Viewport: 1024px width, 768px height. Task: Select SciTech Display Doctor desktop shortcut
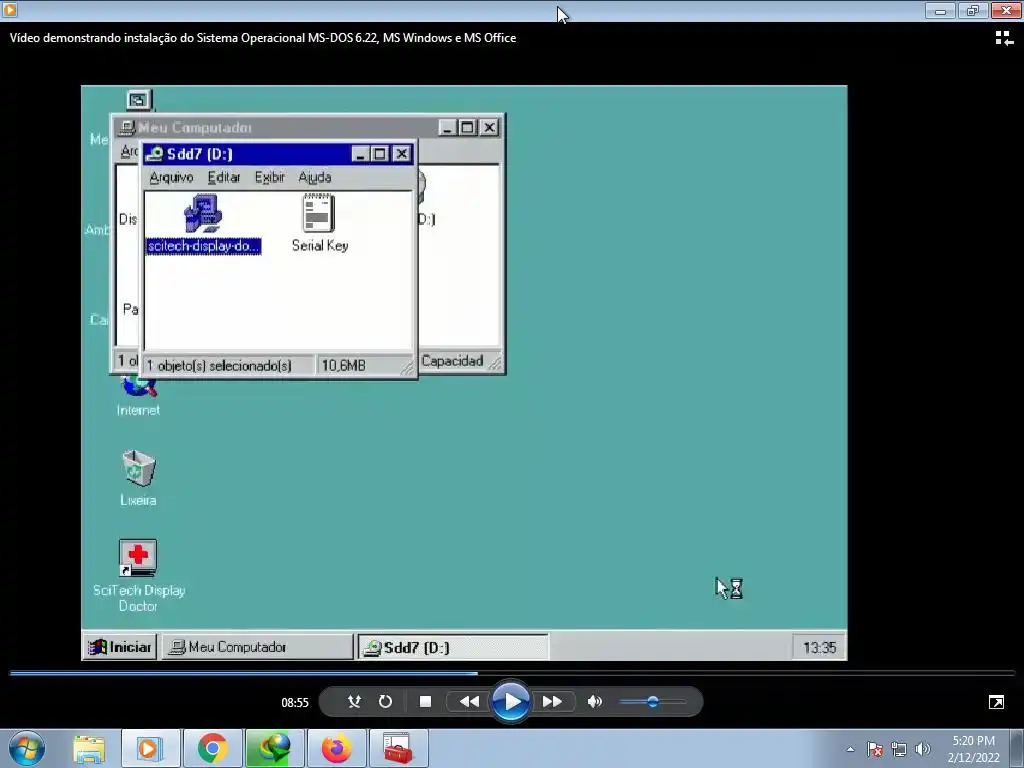[x=138, y=576]
